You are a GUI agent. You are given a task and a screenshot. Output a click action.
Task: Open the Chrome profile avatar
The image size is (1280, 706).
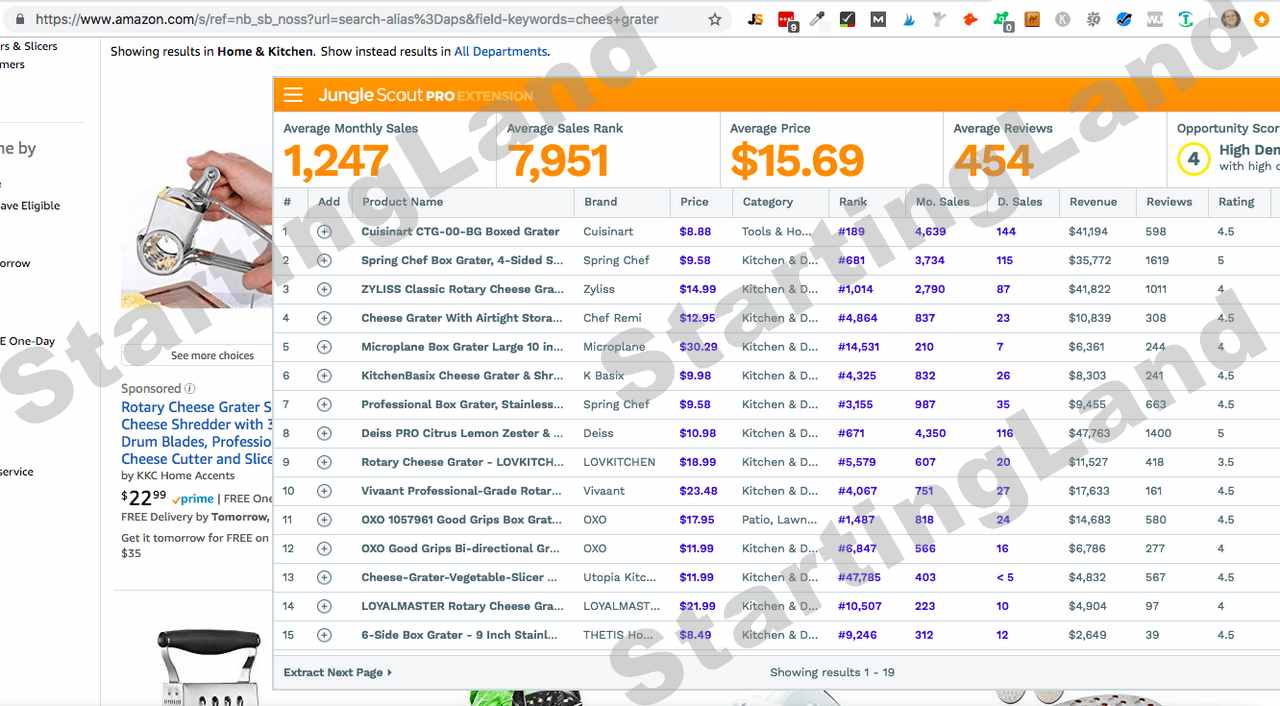pos(1230,19)
